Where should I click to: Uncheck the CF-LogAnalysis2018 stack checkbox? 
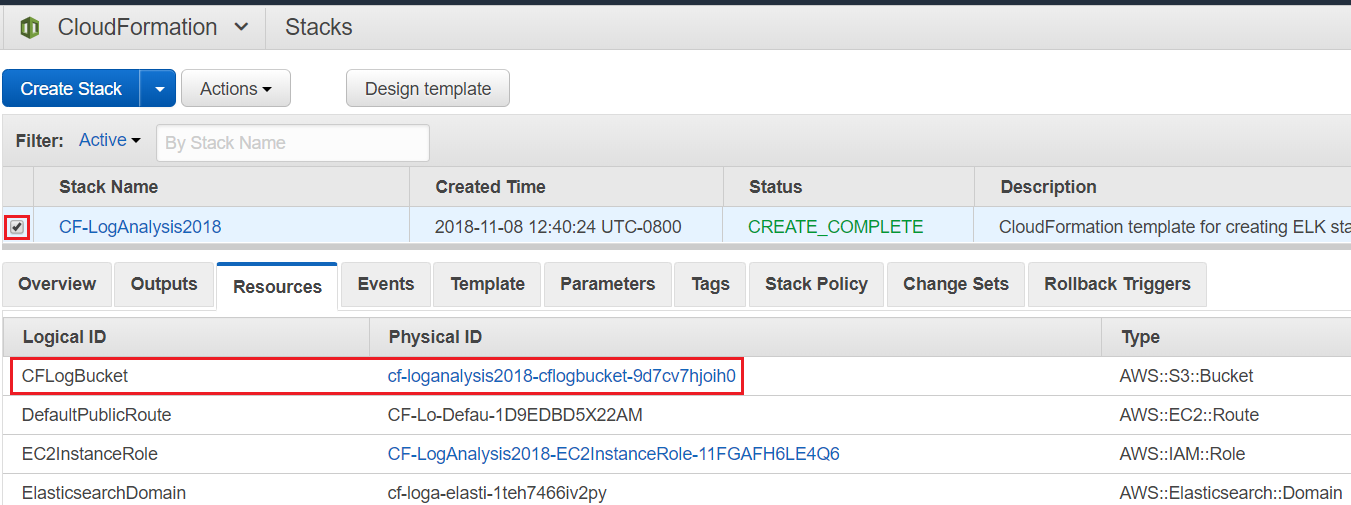click(17, 227)
